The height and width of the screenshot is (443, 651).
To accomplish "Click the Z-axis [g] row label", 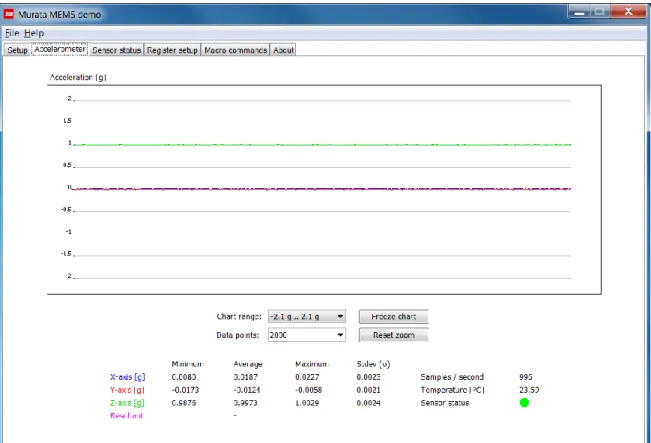I will (x=127, y=403).
